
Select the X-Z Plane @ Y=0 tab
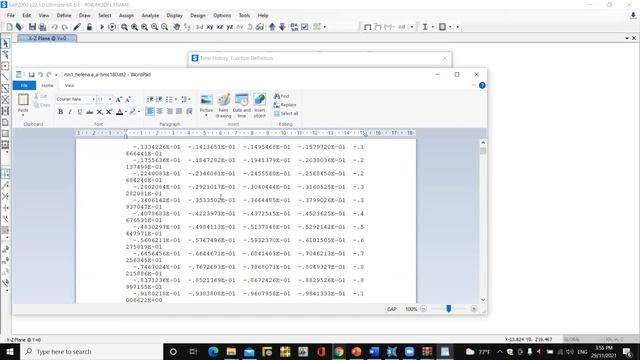coord(47,38)
